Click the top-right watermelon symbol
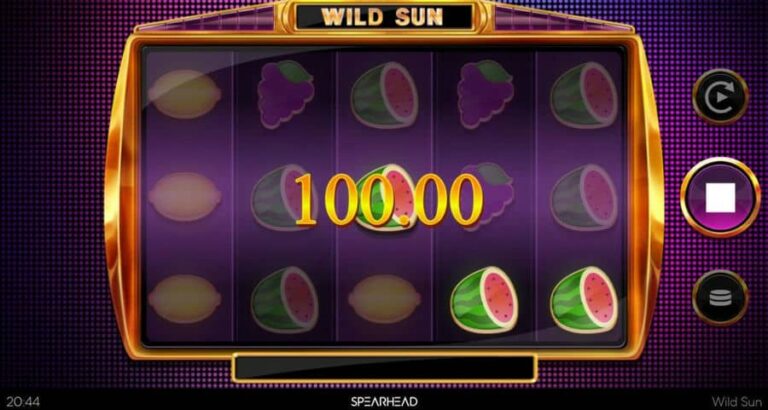This screenshot has height=410, width=768. click(x=584, y=95)
